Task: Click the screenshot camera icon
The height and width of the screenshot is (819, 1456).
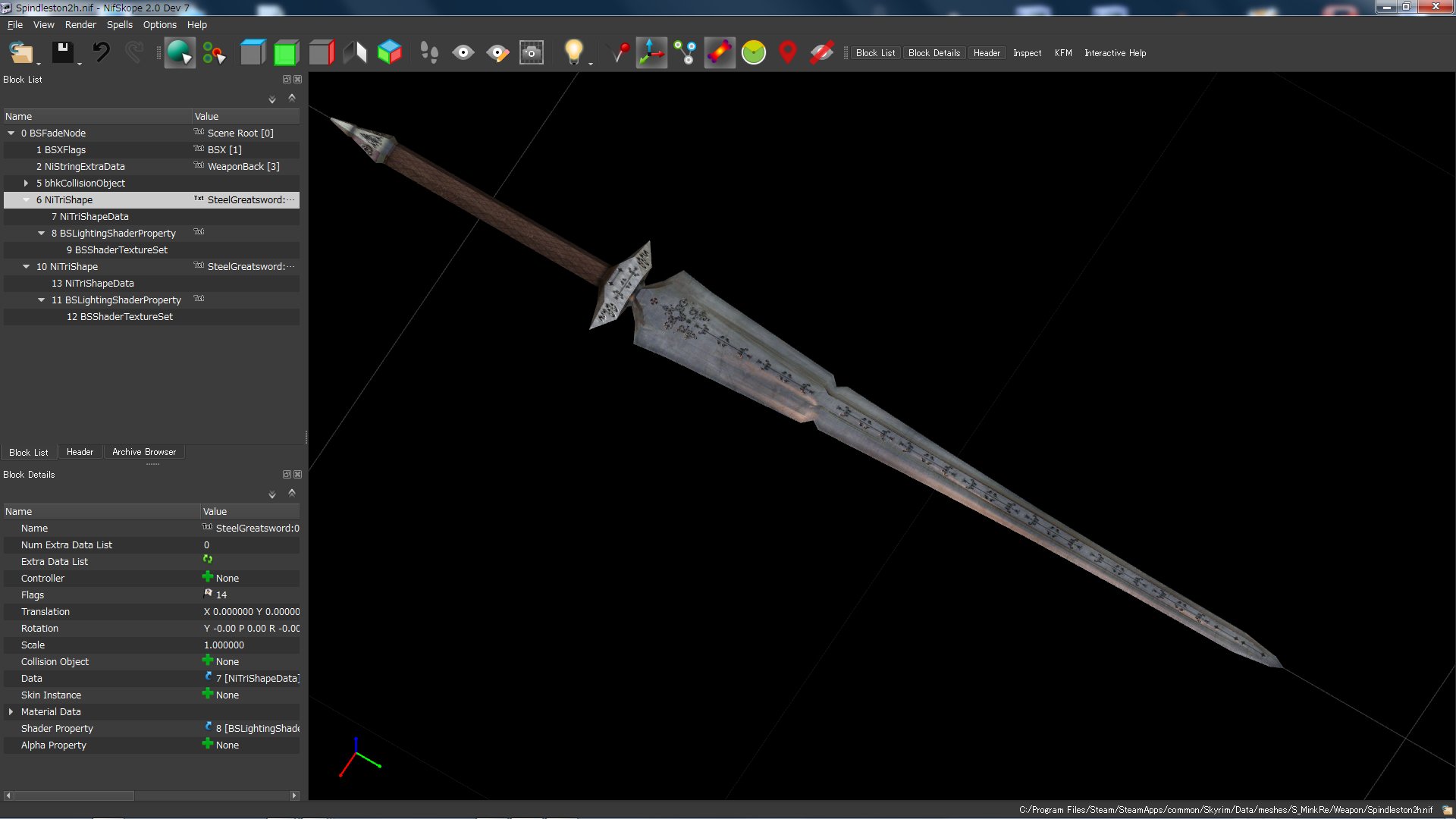Action: tap(531, 52)
